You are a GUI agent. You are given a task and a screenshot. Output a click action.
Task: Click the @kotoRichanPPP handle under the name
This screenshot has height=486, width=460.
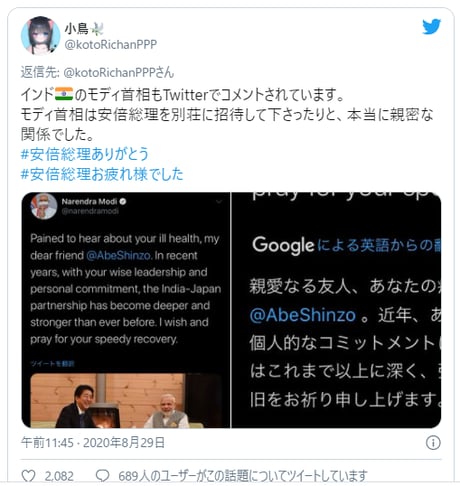click(x=111, y=45)
